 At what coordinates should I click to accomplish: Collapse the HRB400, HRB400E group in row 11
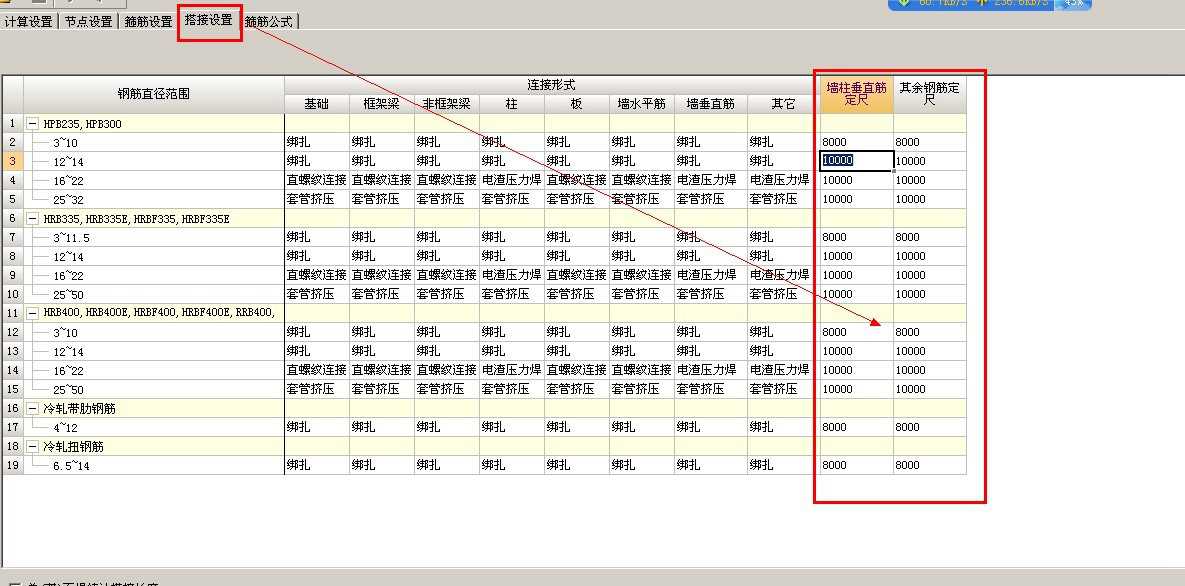coord(33,313)
